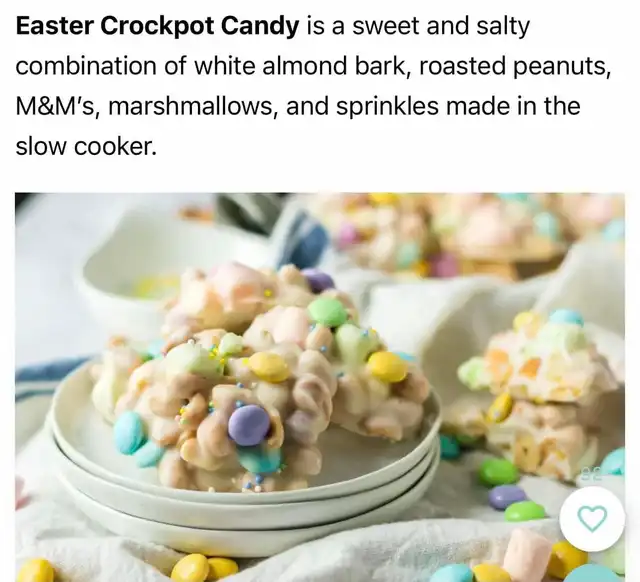Tap the heart icon to save recipe
640x582 pixels.
pos(592,519)
